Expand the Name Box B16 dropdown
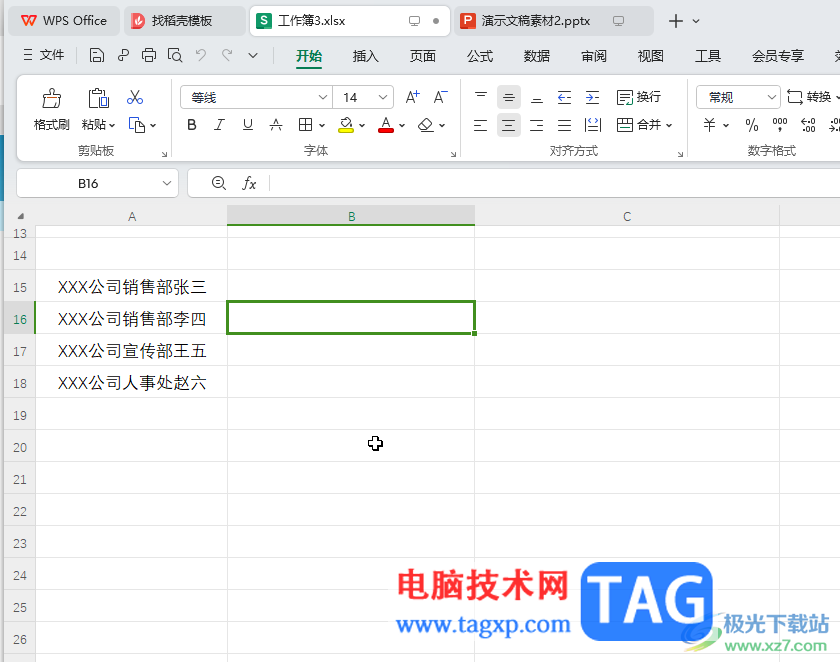Image resolution: width=840 pixels, height=662 pixels. click(x=167, y=183)
